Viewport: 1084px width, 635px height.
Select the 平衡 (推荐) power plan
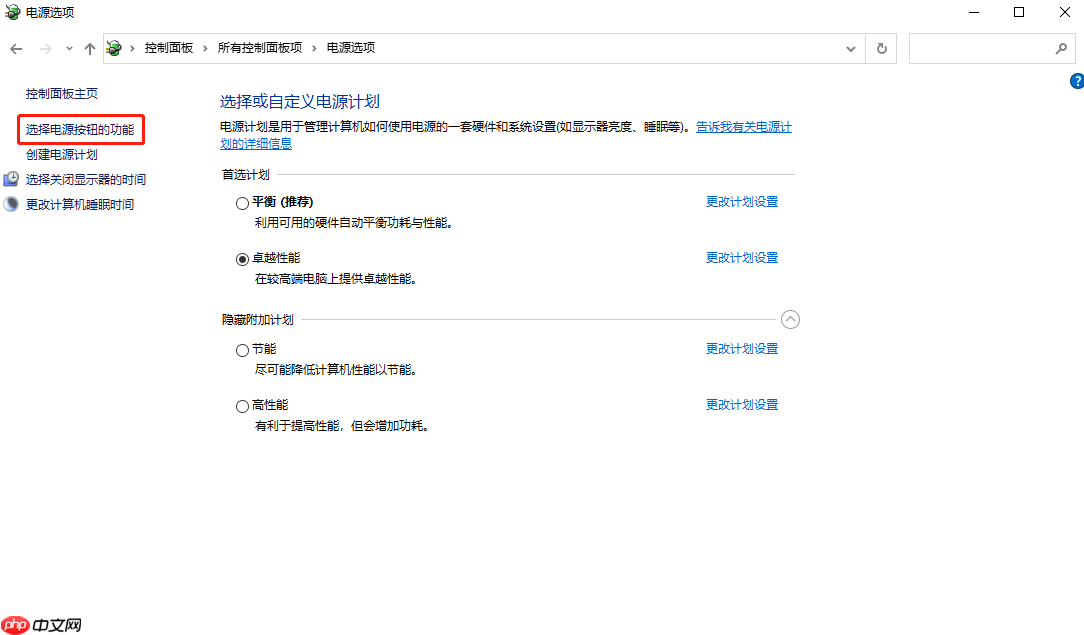coord(242,202)
